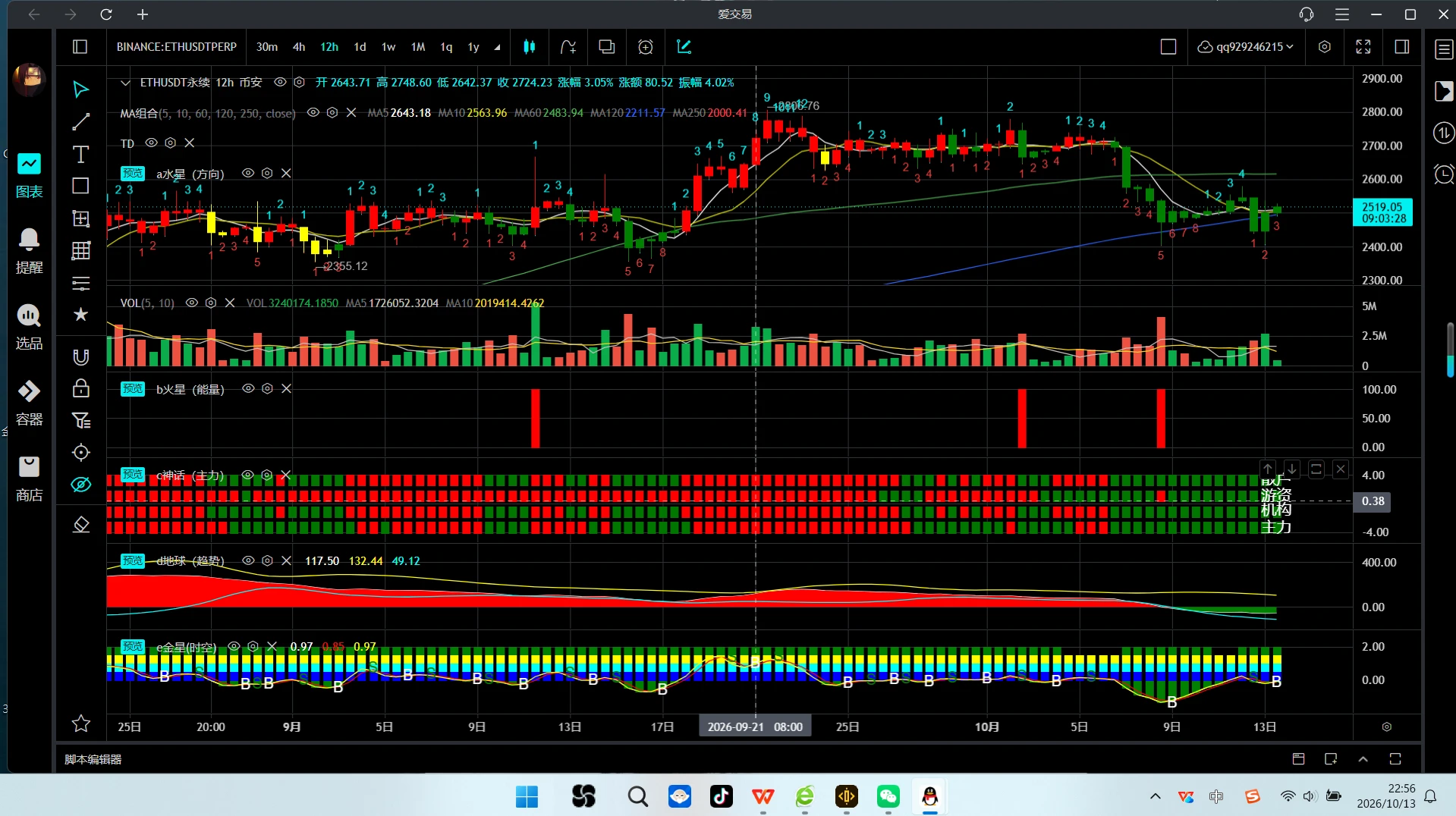
Task: Toggle the fullscreen chart mode
Action: pos(1363,47)
